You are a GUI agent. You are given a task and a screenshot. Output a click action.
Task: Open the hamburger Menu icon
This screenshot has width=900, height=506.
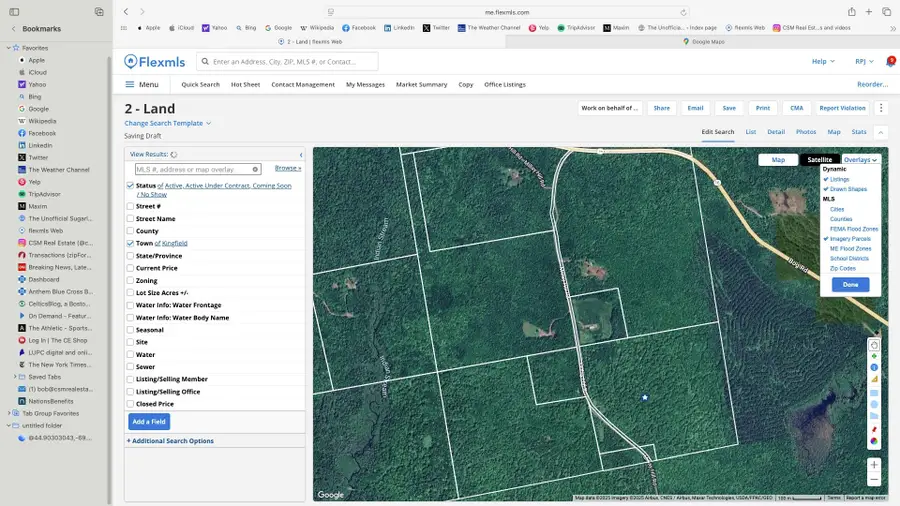pyautogui.click(x=131, y=85)
